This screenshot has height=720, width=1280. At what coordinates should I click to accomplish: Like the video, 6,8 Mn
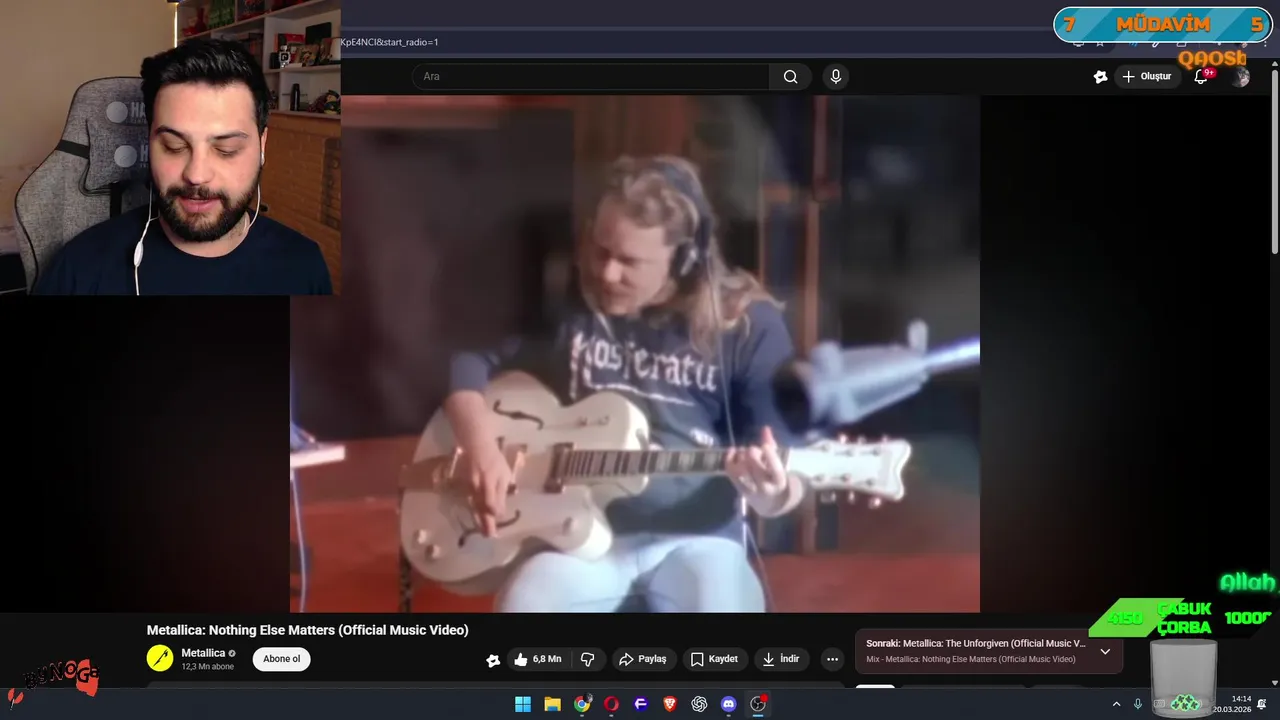539,659
